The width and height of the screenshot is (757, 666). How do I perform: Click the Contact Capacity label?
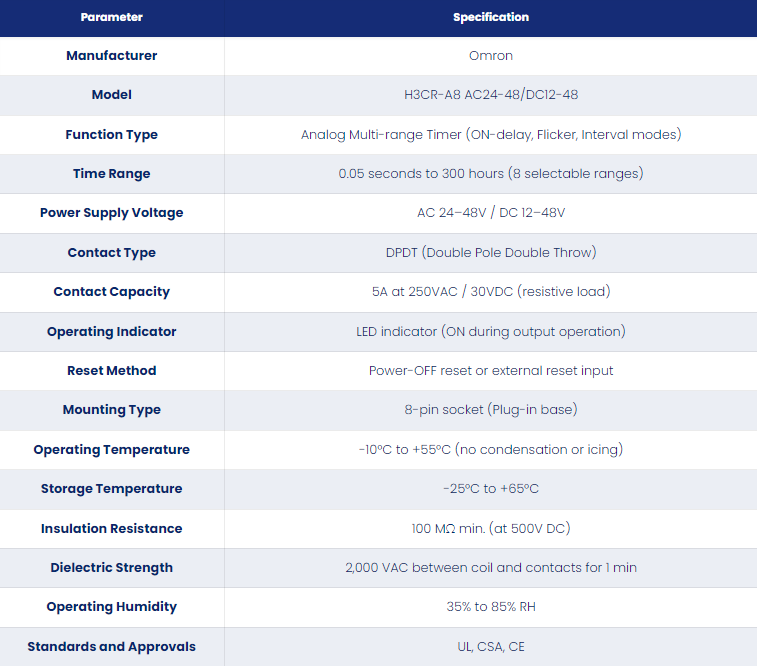pos(112,291)
